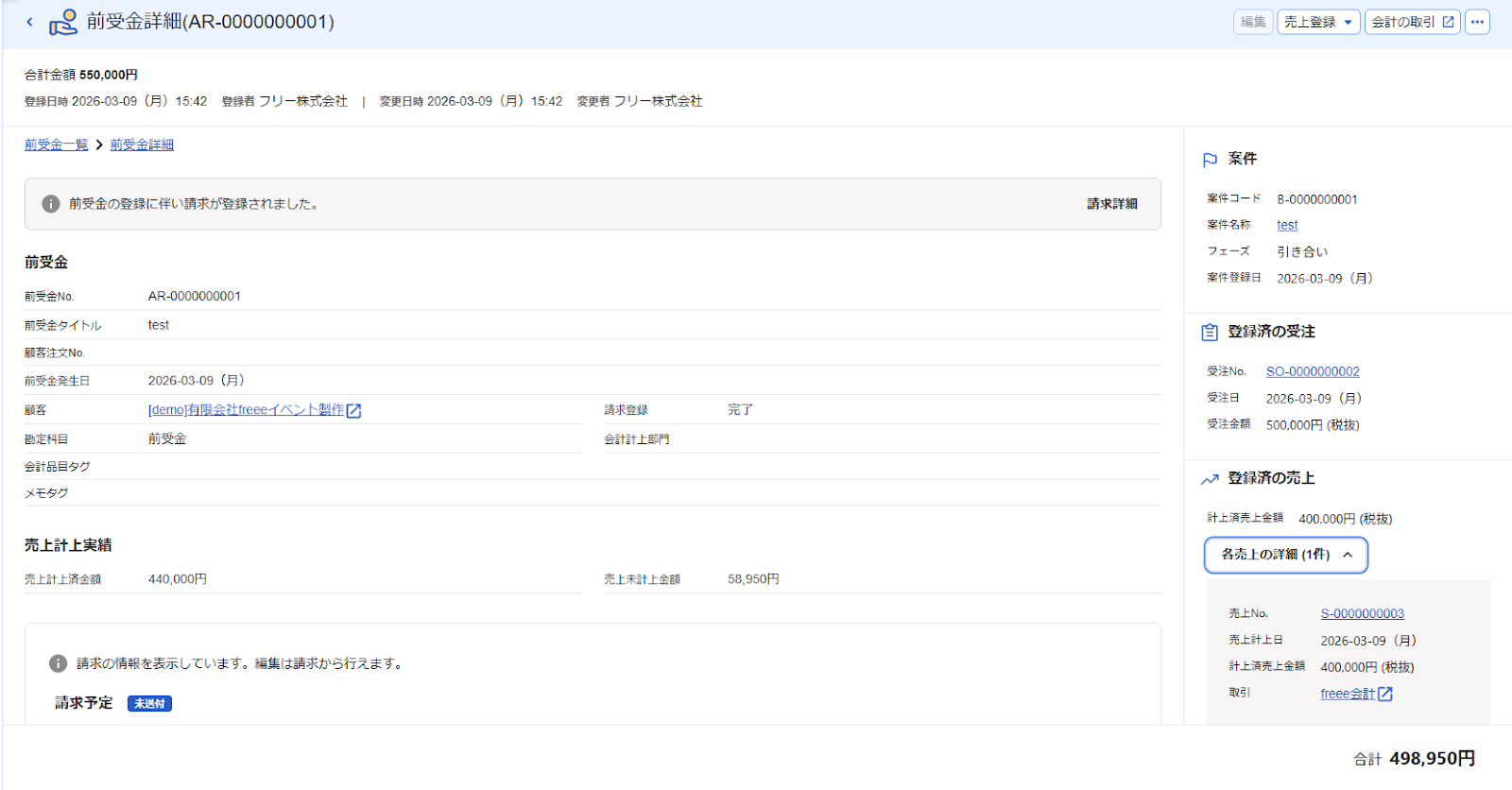Click the 登録者 フリー株式会社 text
This screenshot has height=790, width=1512.
coord(284,101)
